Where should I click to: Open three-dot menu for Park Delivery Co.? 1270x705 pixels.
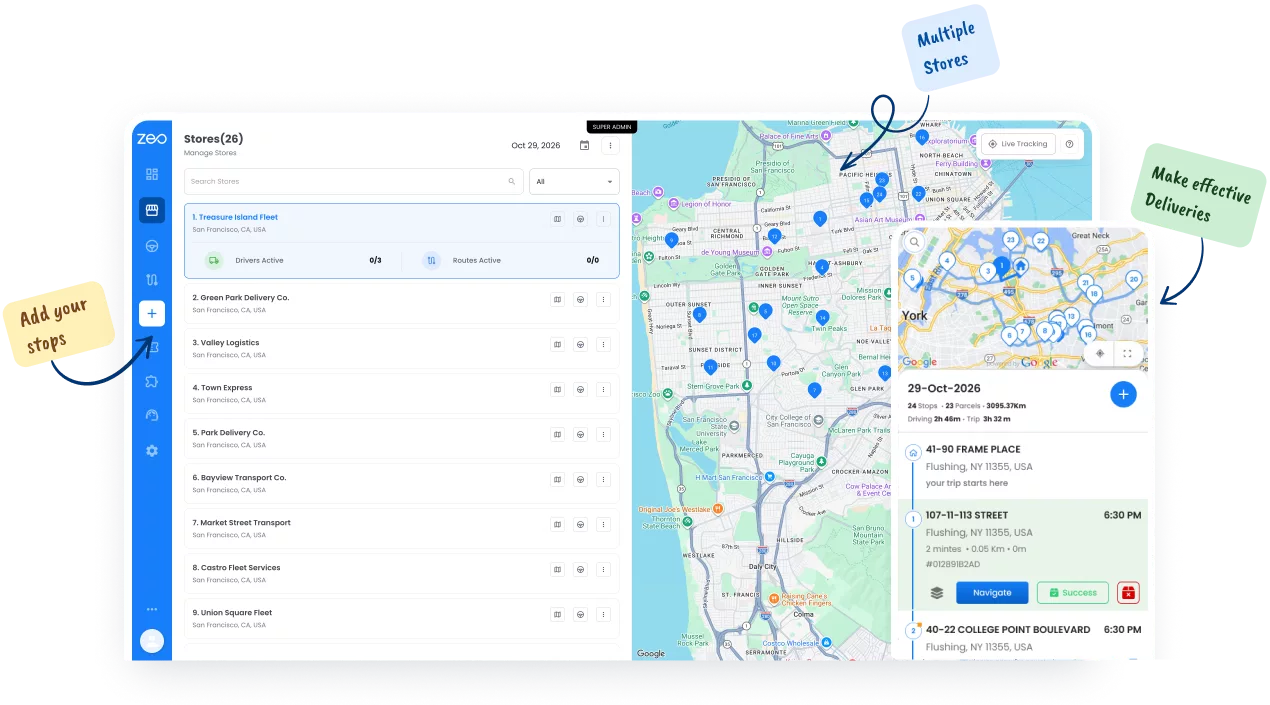[603, 434]
